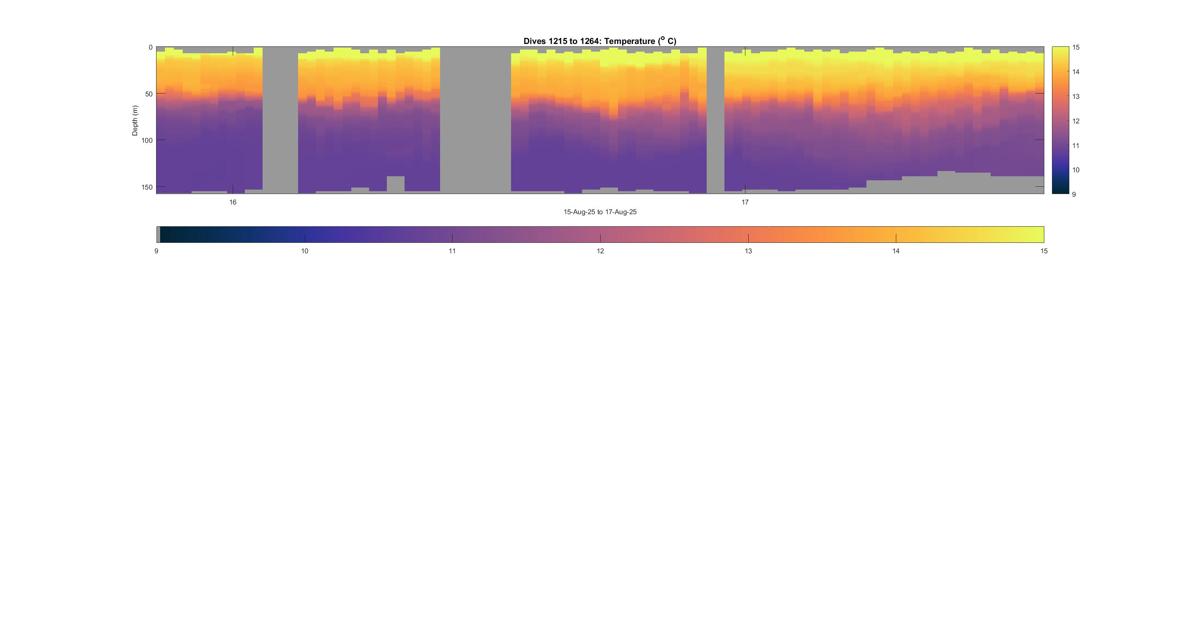Click tick label "12" on the vertical colorbar
Screen dimensions: 1200x622
tap(1076, 121)
